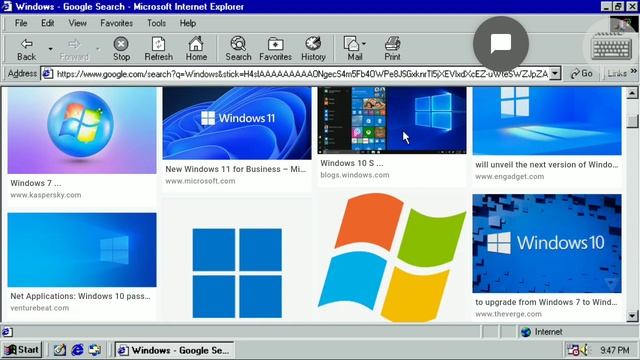Select the Windows - Google Search taskbar button
Image resolution: width=640 pixels, height=360 pixels.
click(174, 350)
